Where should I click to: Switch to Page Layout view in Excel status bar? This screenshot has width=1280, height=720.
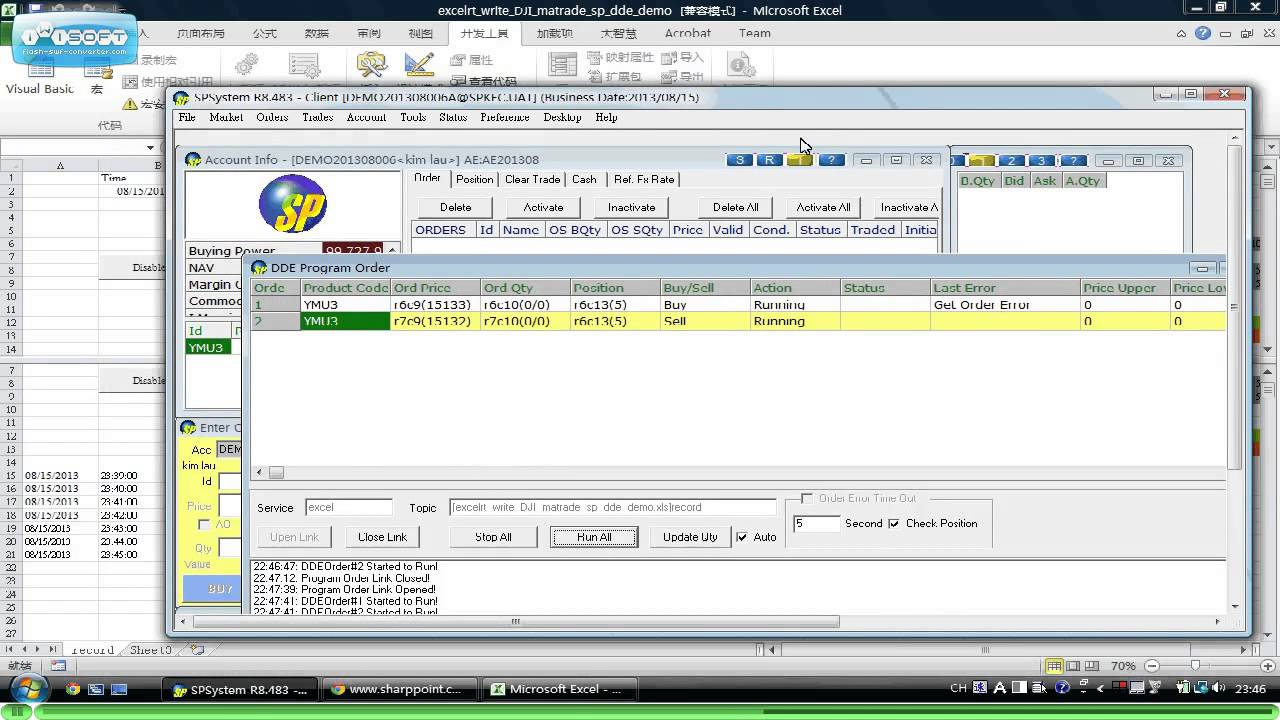point(1073,666)
